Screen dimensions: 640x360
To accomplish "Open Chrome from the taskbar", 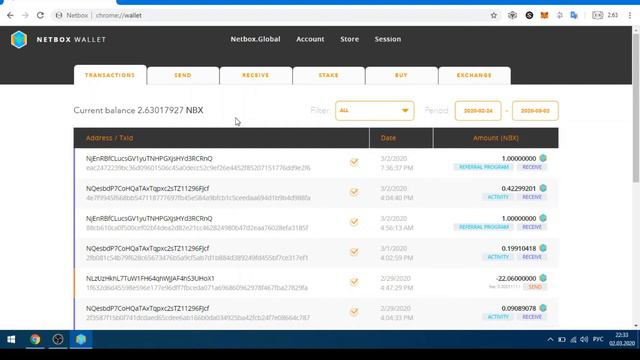I will point(35,339).
